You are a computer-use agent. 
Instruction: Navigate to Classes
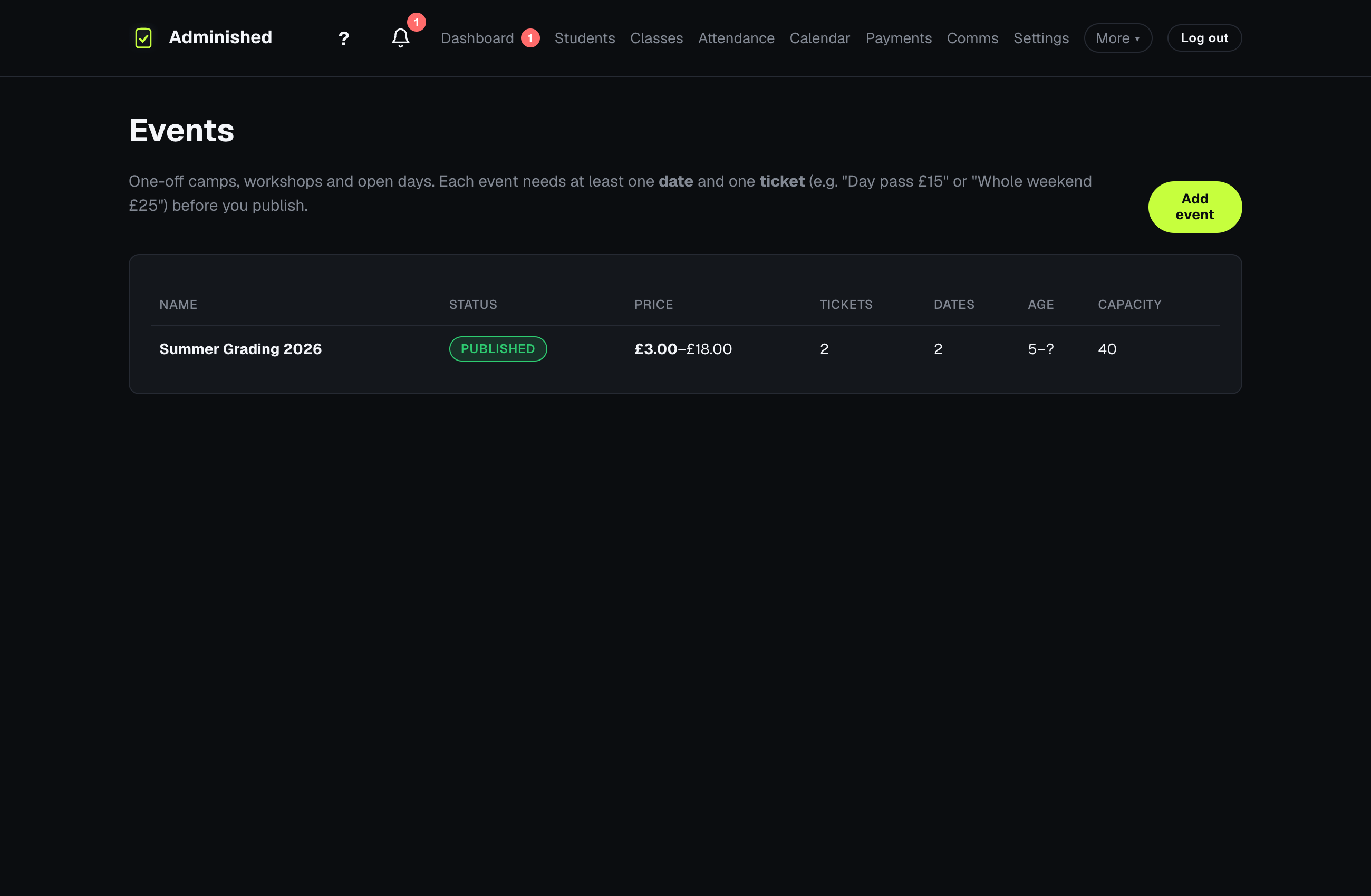656,38
